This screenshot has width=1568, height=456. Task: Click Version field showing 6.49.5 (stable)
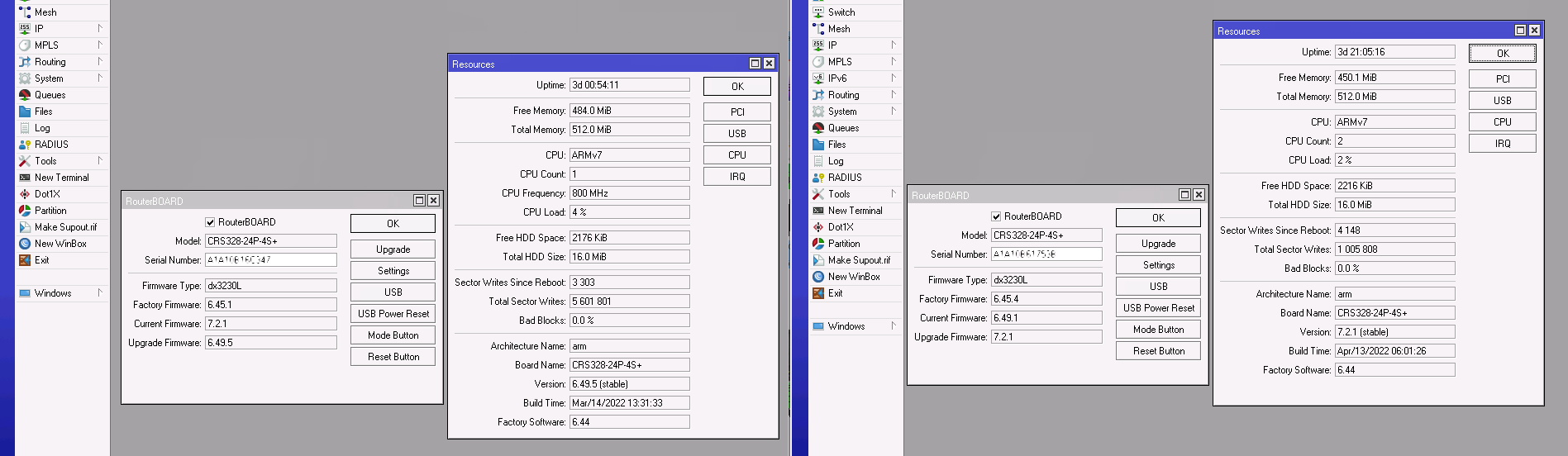630,384
